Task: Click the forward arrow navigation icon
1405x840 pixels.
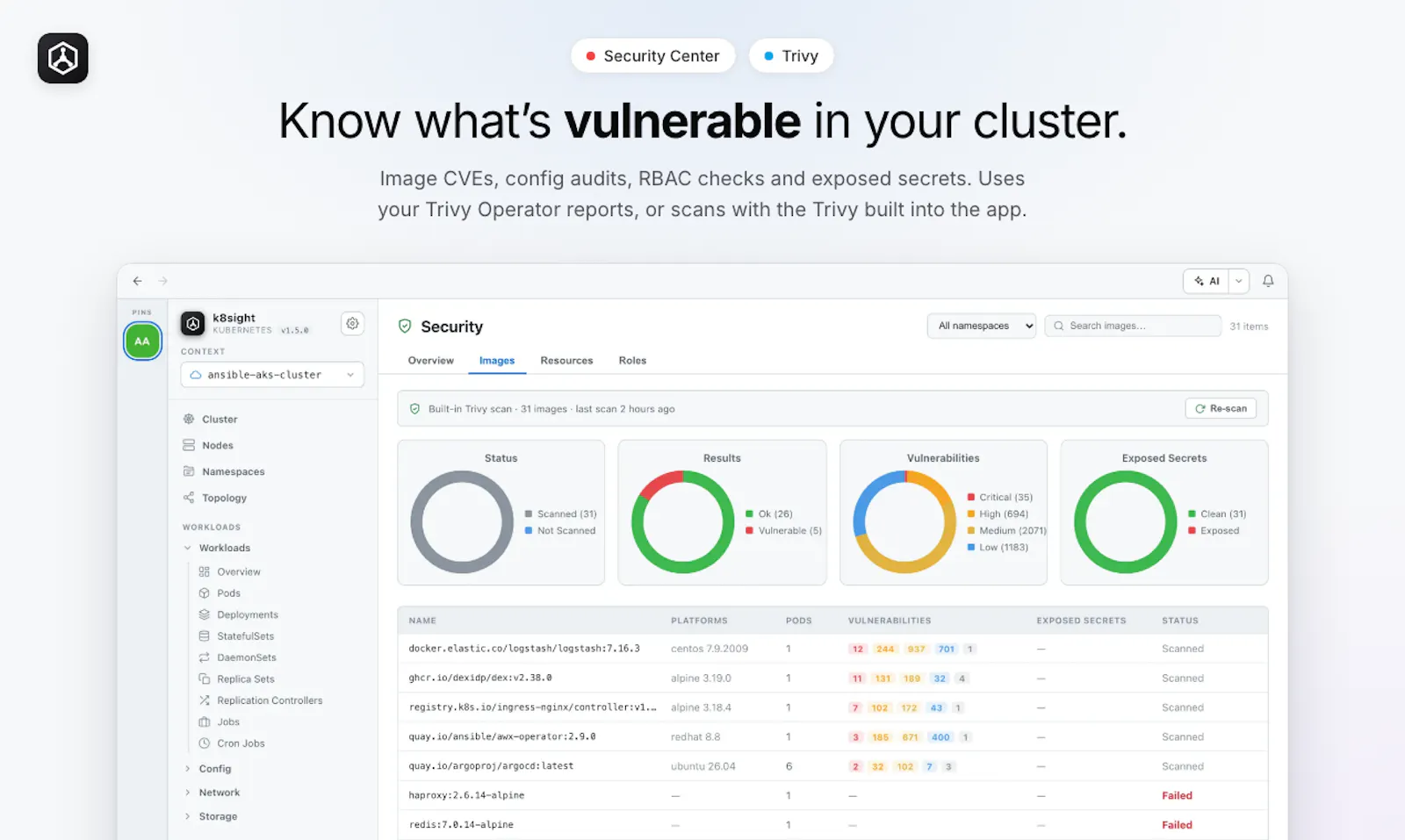Action: tap(162, 281)
